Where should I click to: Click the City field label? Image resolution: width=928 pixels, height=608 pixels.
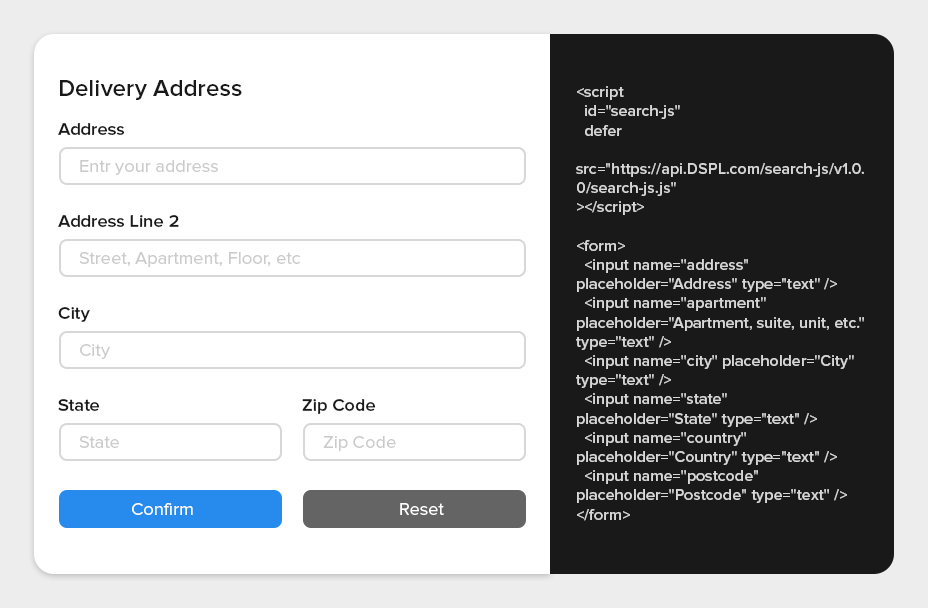click(x=74, y=313)
